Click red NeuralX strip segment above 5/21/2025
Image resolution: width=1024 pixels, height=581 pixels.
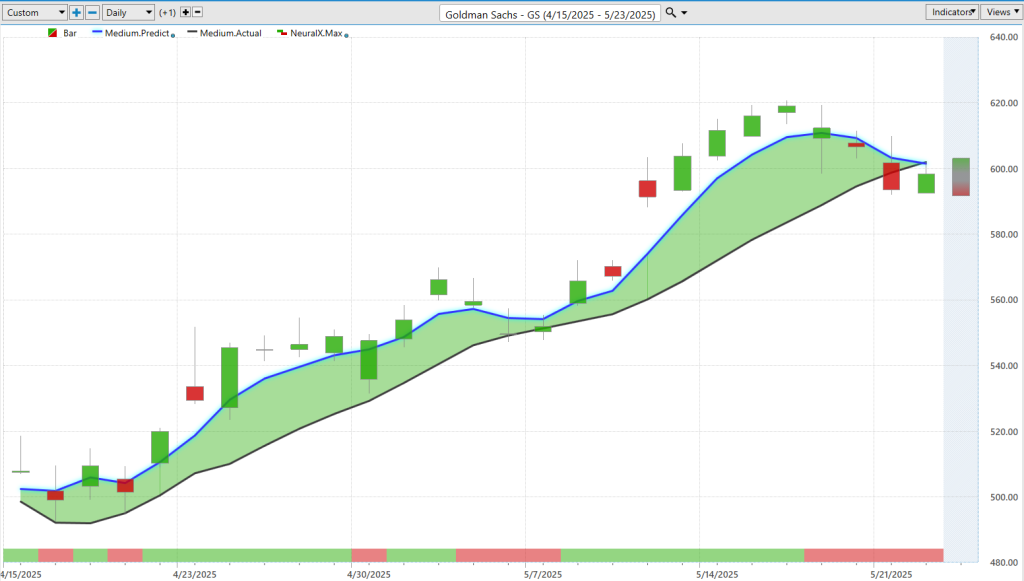coord(874,556)
